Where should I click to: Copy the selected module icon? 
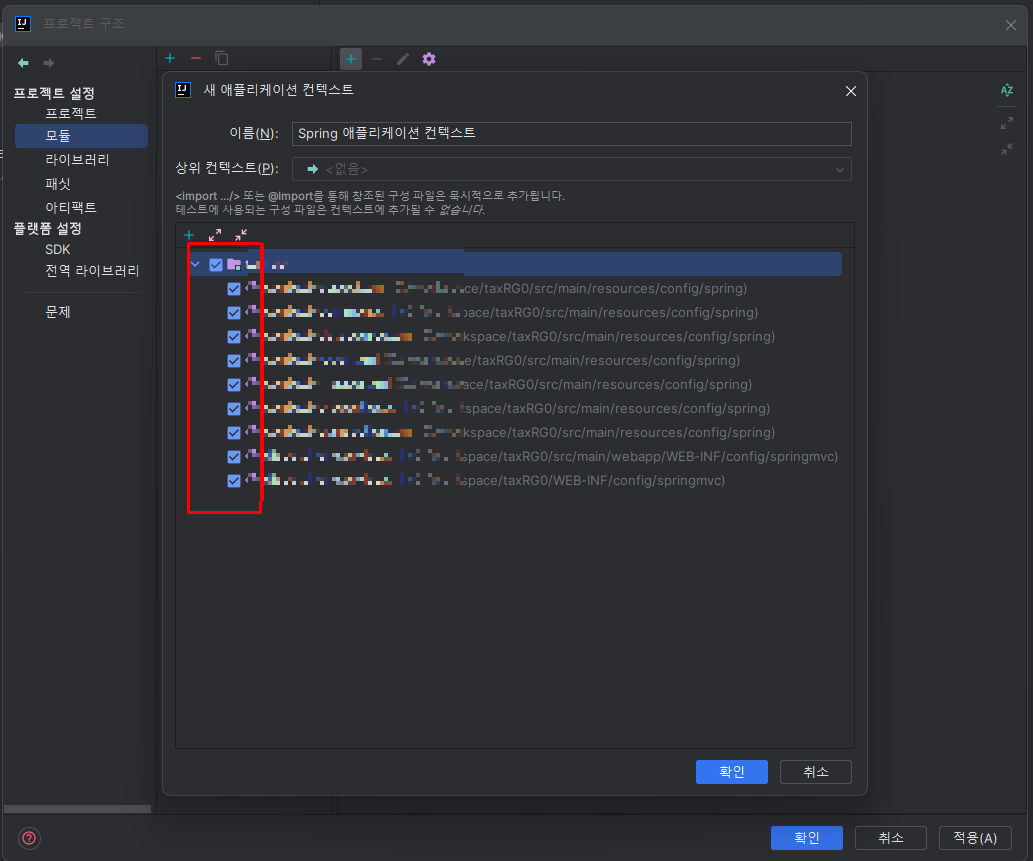[x=222, y=58]
